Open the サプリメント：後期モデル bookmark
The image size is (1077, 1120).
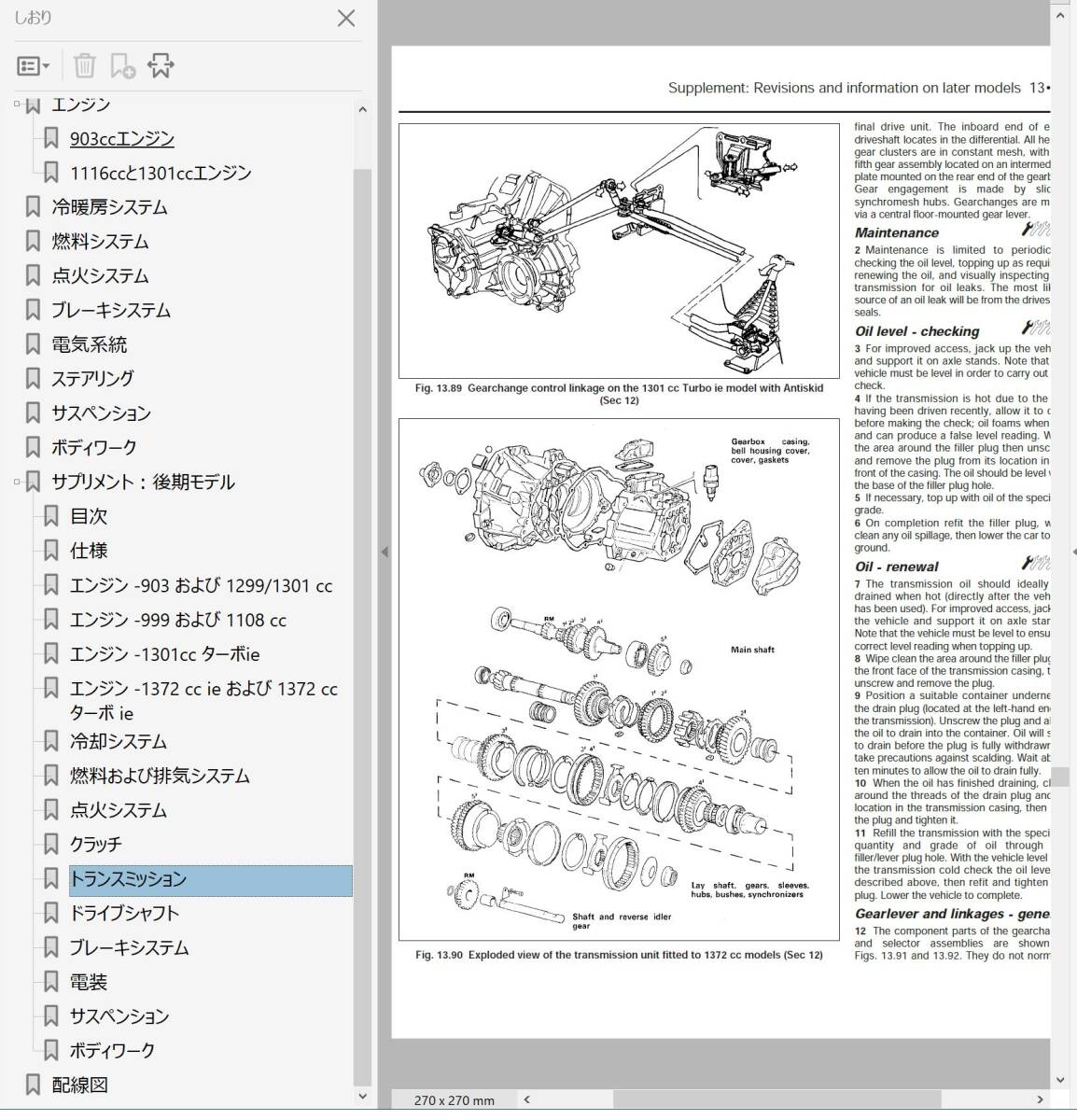pyautogui.click(x=143, y=483)
